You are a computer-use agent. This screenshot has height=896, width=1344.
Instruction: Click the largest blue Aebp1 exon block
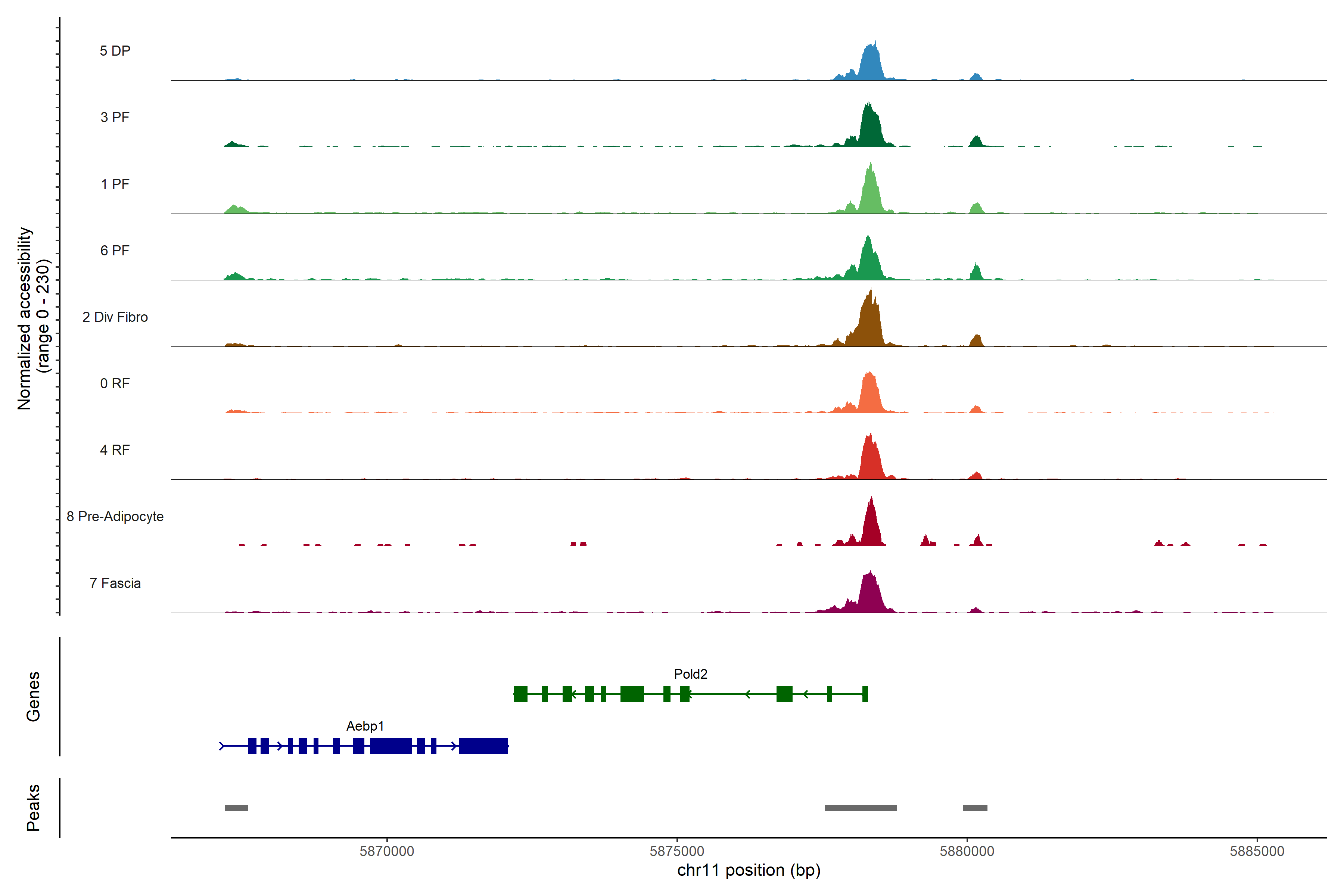coord(483,746)
